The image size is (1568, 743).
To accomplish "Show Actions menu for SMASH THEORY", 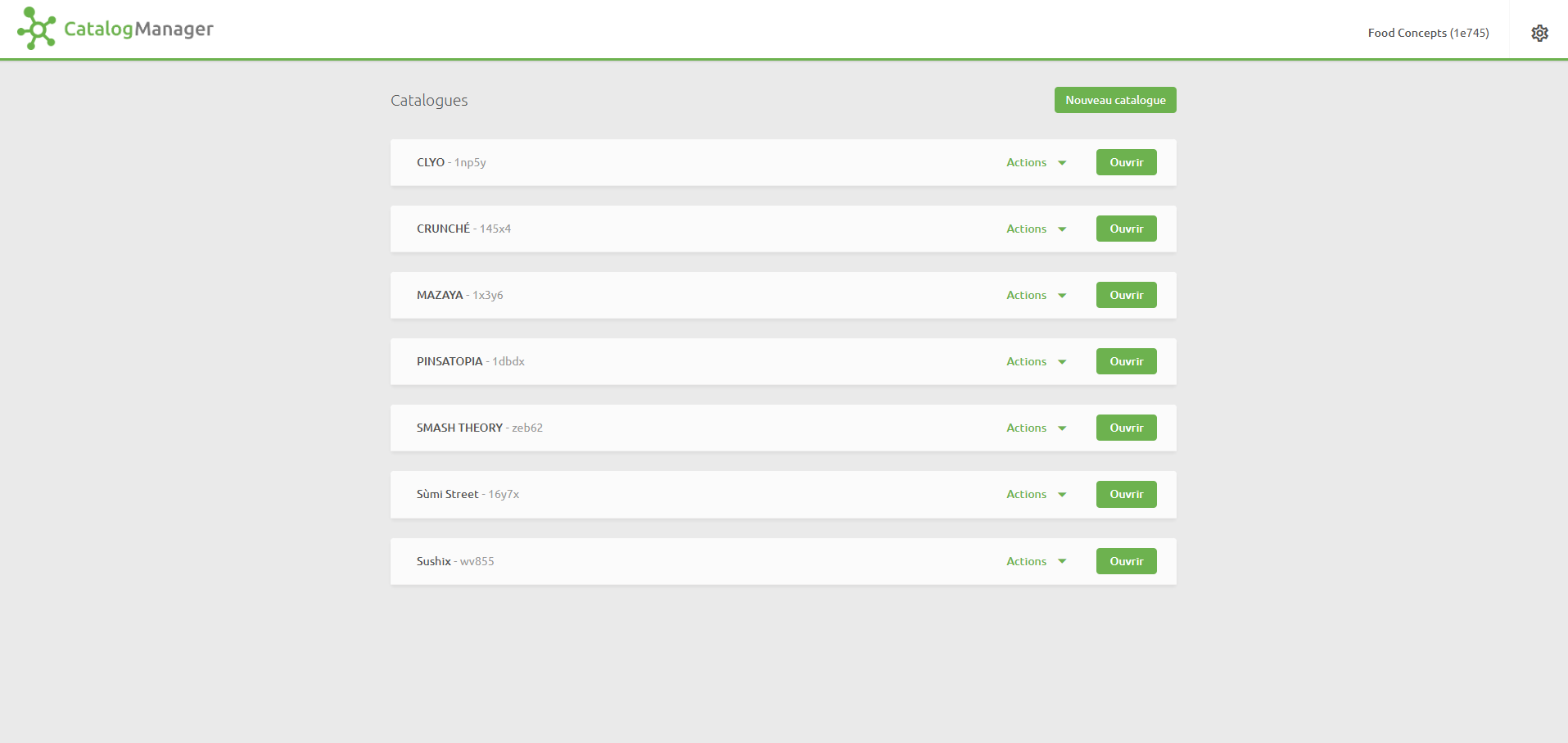I will (x=1036, y=428).
